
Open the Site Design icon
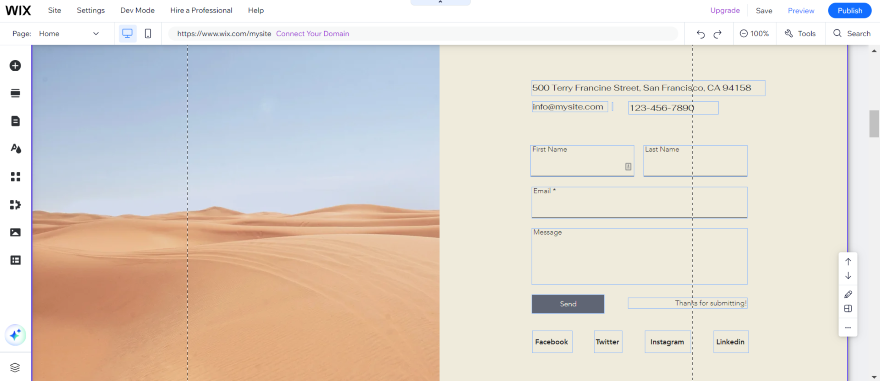click(x=15, y=149)
